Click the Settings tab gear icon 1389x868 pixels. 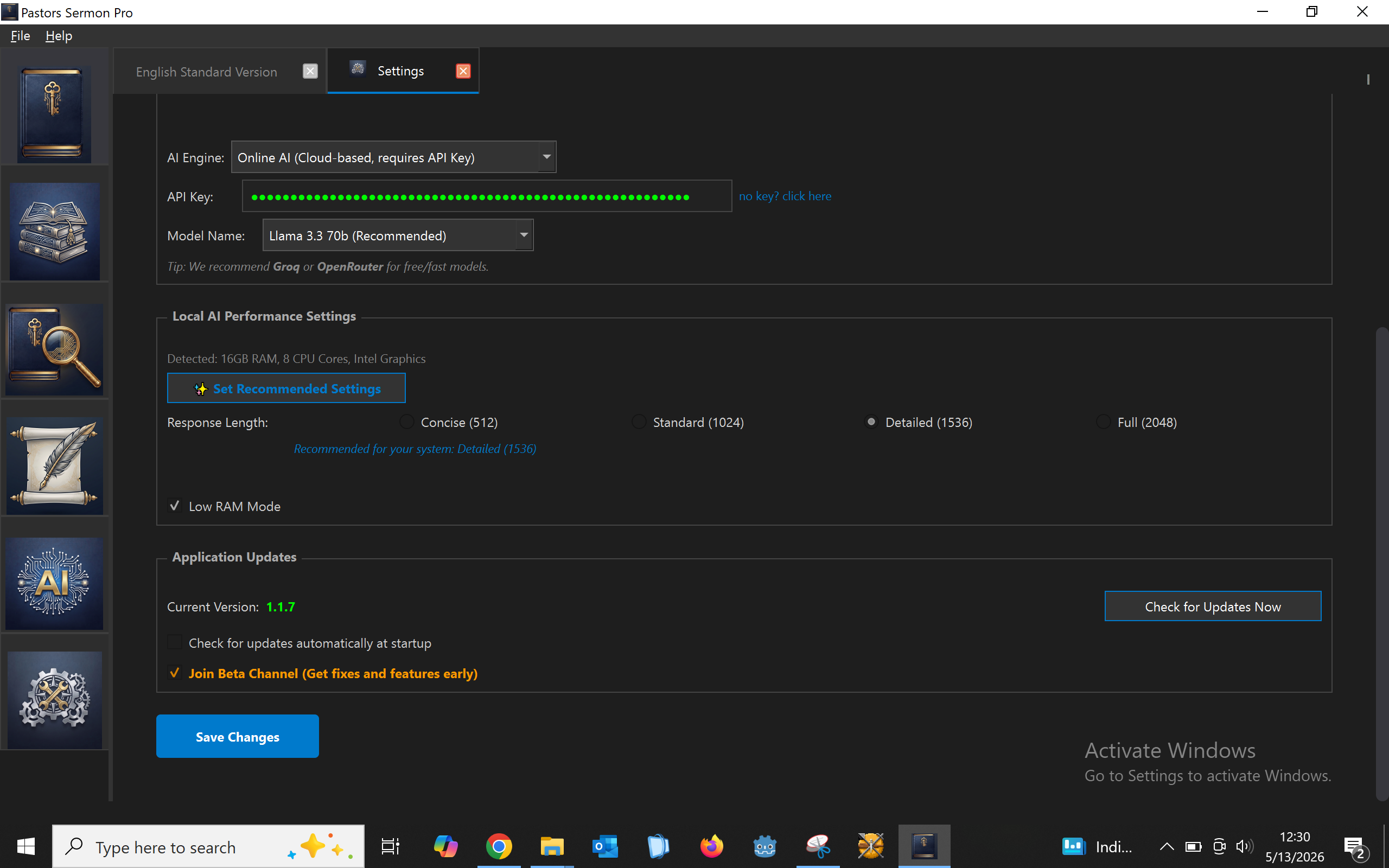pos(358,69)
